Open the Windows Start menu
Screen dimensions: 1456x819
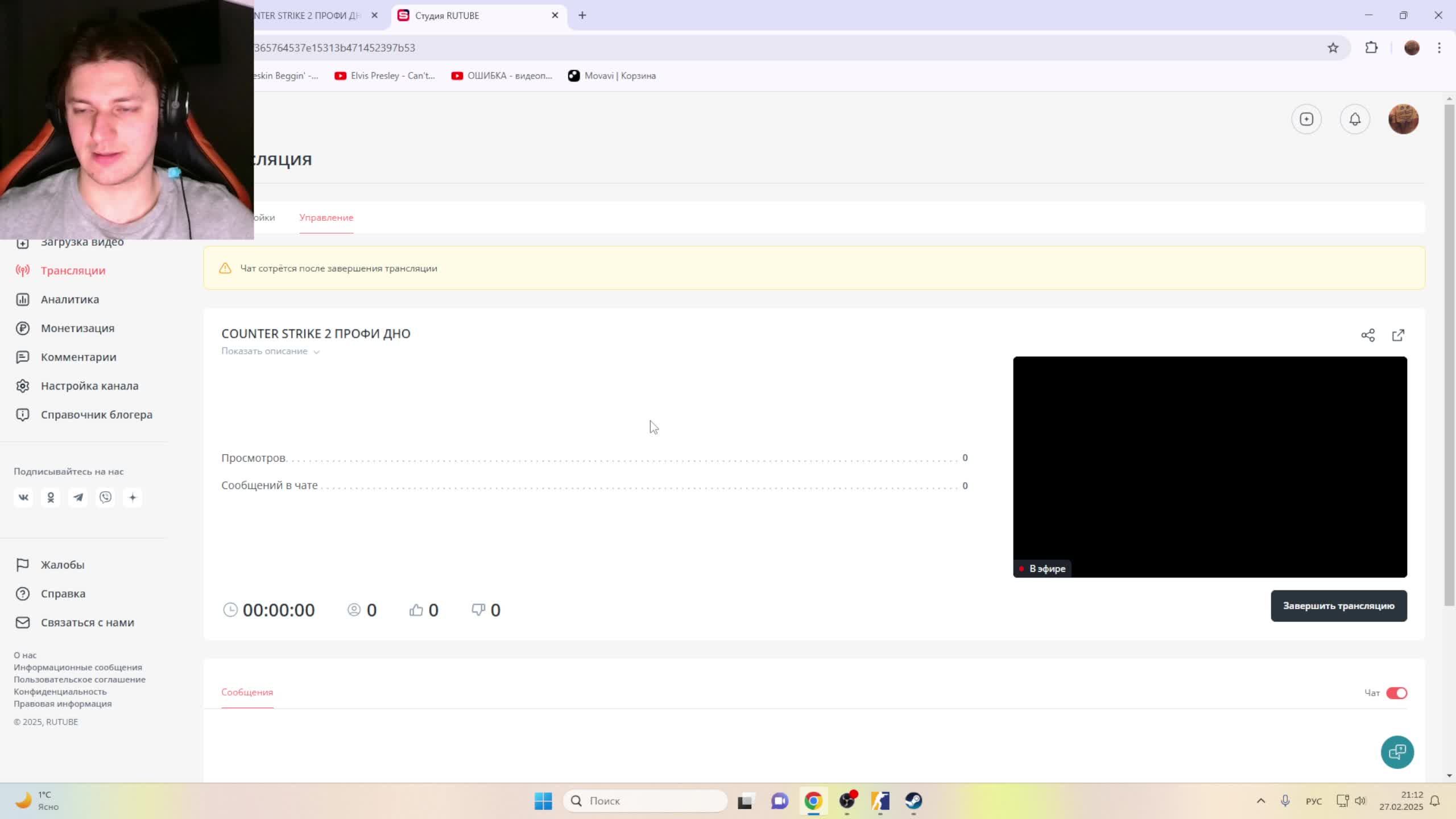pos(543,801)
